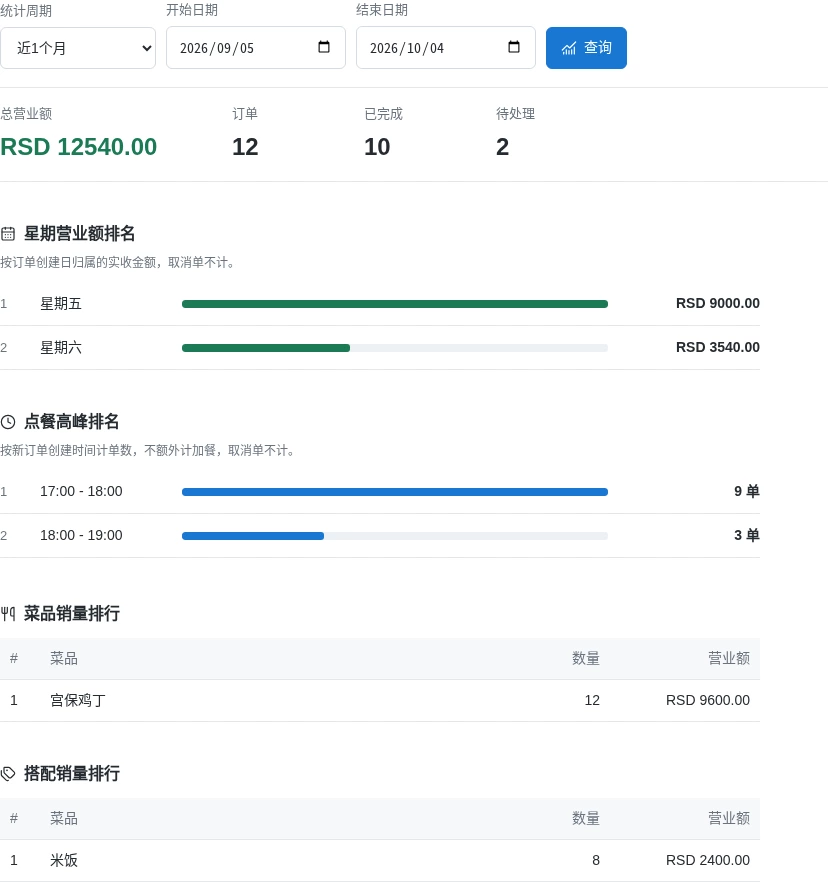Open the calendar picker in the 开始日期 field

pyautogui.click(x=324, y=47)
